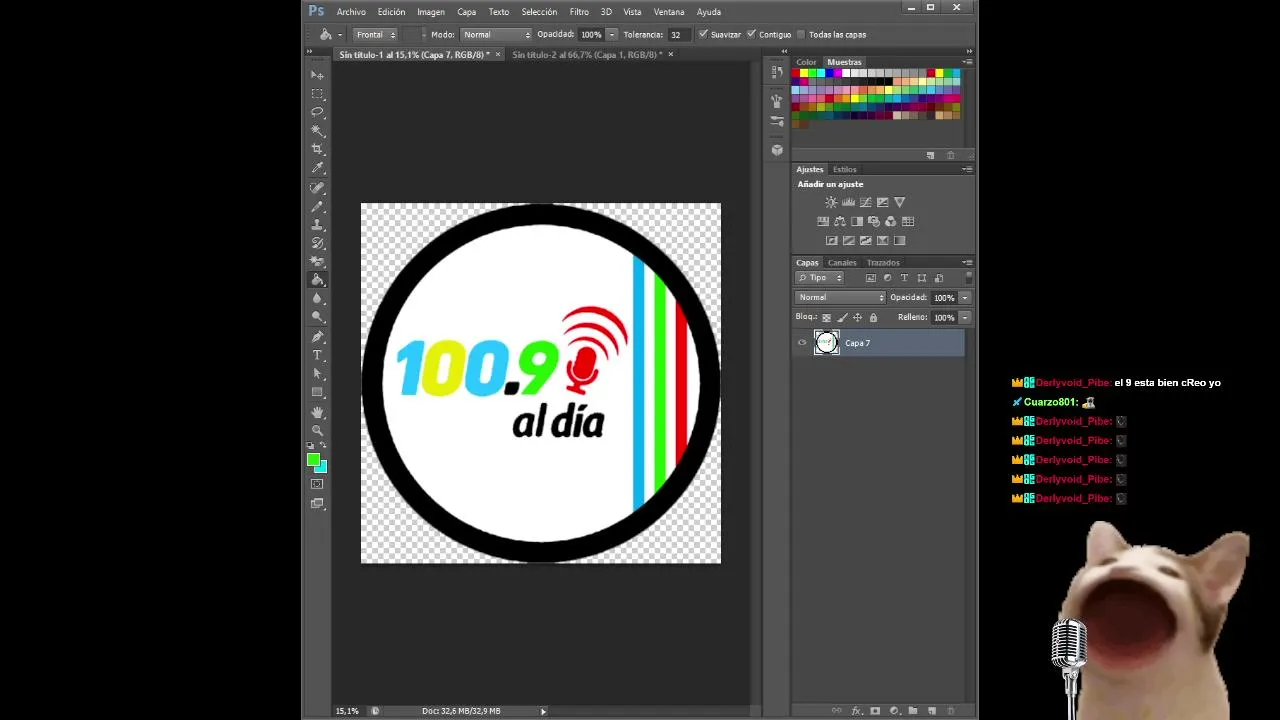Select the Eraser tool
The width and height of the screenshot is (1280, 720).
317,262
